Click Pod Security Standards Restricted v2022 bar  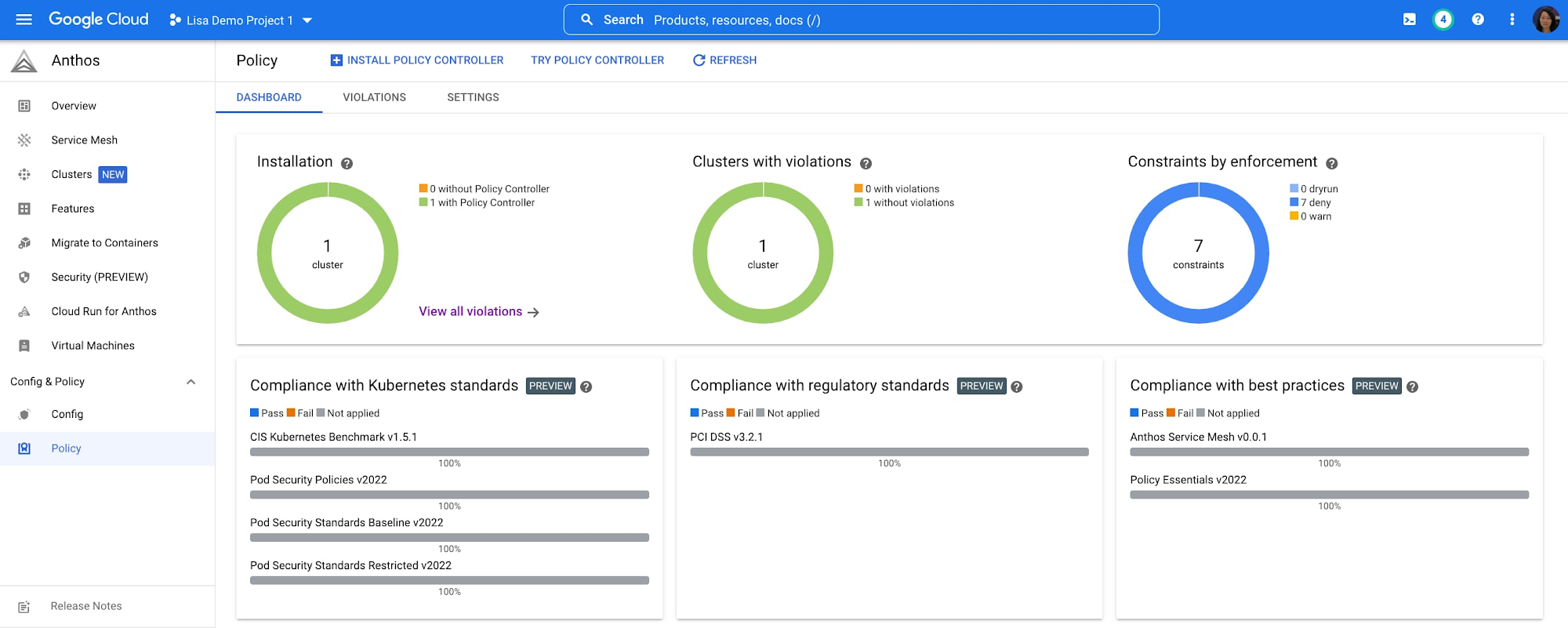(449, 580)
